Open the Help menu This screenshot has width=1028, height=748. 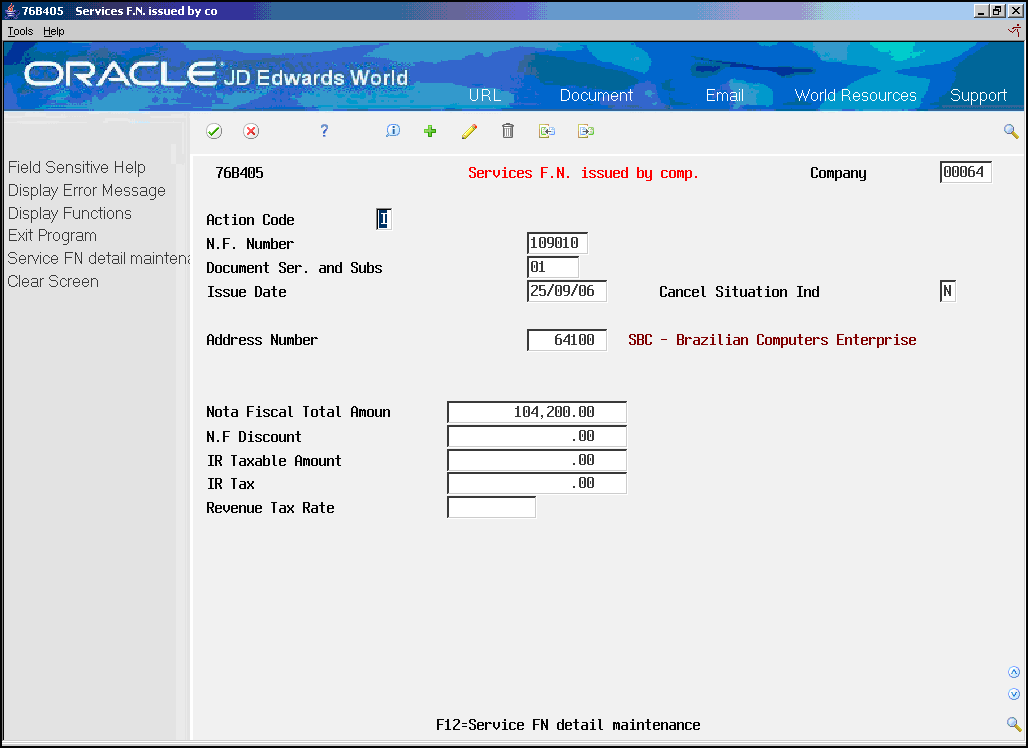coord(54,31)
